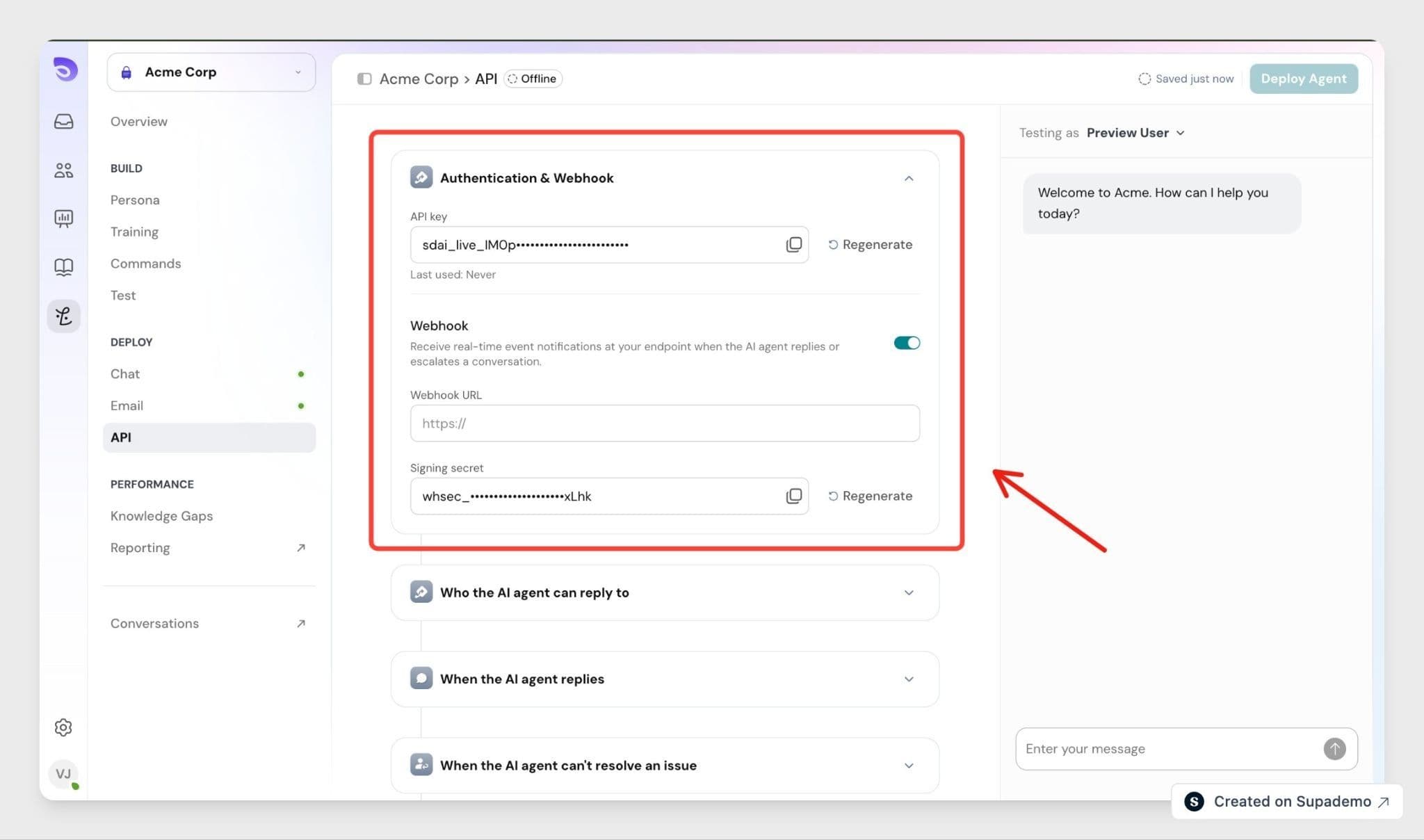Image resolution: width=1424 pixels, height=840 pixels.
Task: Disable the Webhook toggle
Action: point(907,343)
